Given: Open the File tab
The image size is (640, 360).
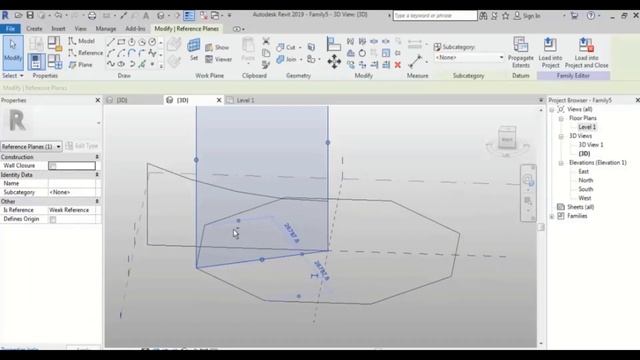Looking at the screenshot, I should [x=10, y=29].
